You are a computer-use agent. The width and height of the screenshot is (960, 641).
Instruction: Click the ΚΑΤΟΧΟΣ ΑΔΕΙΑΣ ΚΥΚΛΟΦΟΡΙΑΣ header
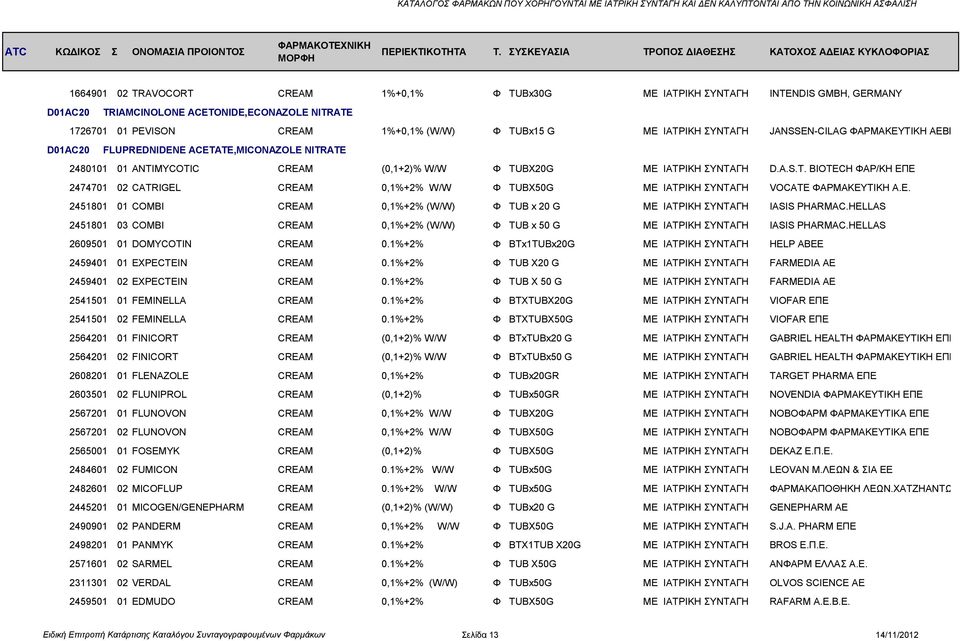click(x=849, y=51)
